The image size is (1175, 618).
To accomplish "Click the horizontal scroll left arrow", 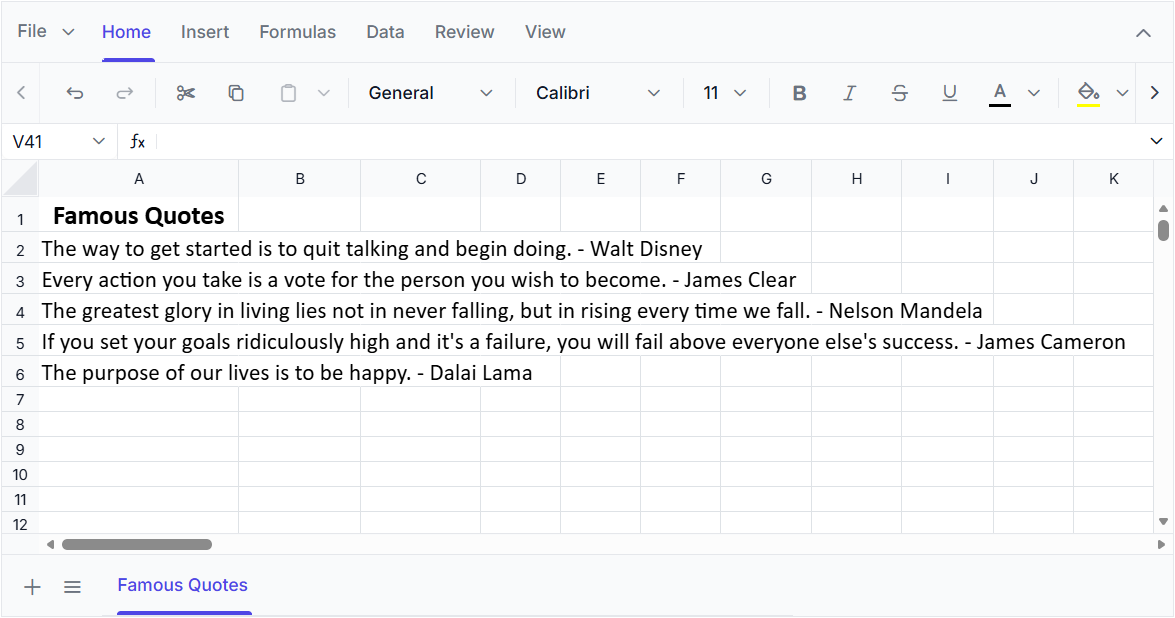I will click(50, 545).
